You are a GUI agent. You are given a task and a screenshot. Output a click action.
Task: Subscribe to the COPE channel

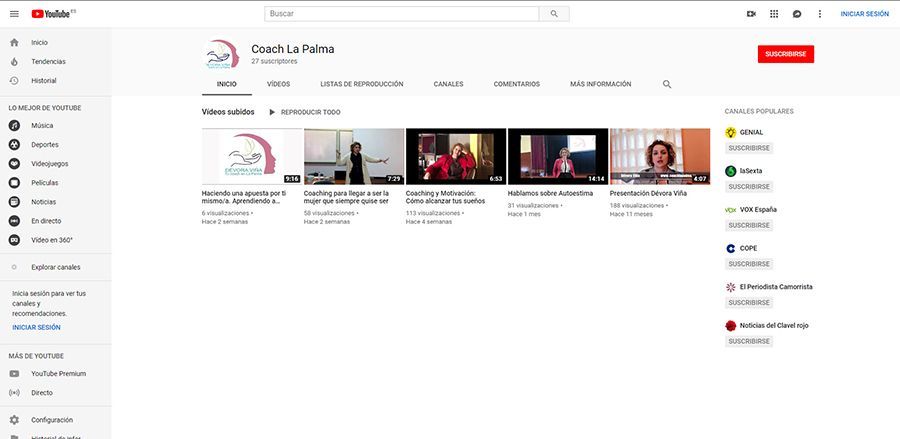[x=748, y=264]
